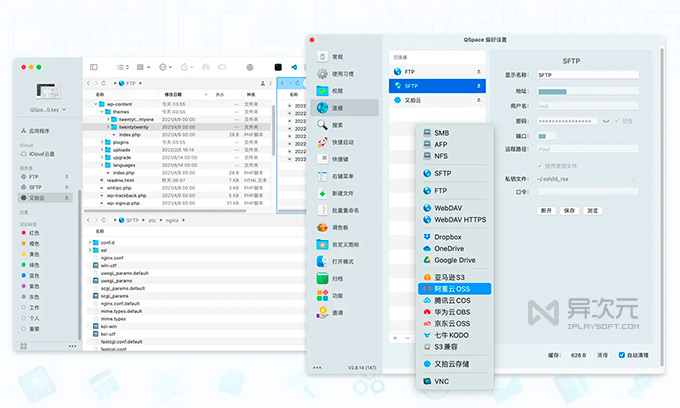The width and height of the screenshot is (680, 408).
Task: Open the 打开模式 Finder icon tab
Action: tap(322, 261)
